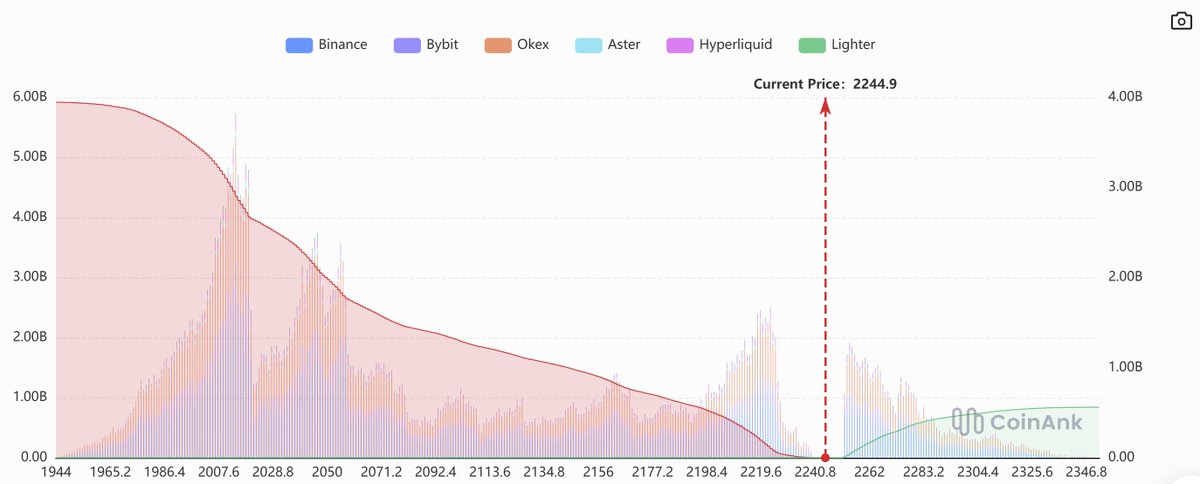Click the 4.00B right axis label

pyautogui.click(x=1125, y=97)
